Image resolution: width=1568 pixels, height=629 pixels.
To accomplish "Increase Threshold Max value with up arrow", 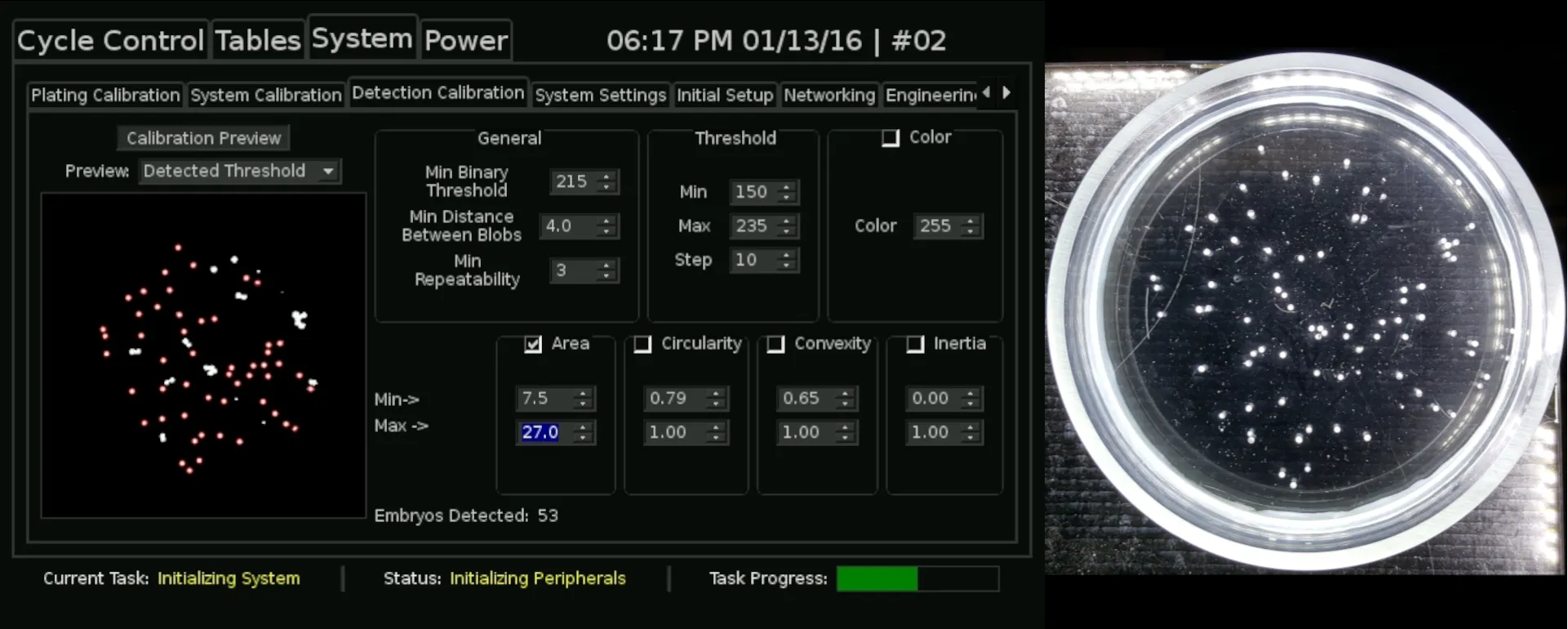I will pyautogui.click(x=786, y=221).
